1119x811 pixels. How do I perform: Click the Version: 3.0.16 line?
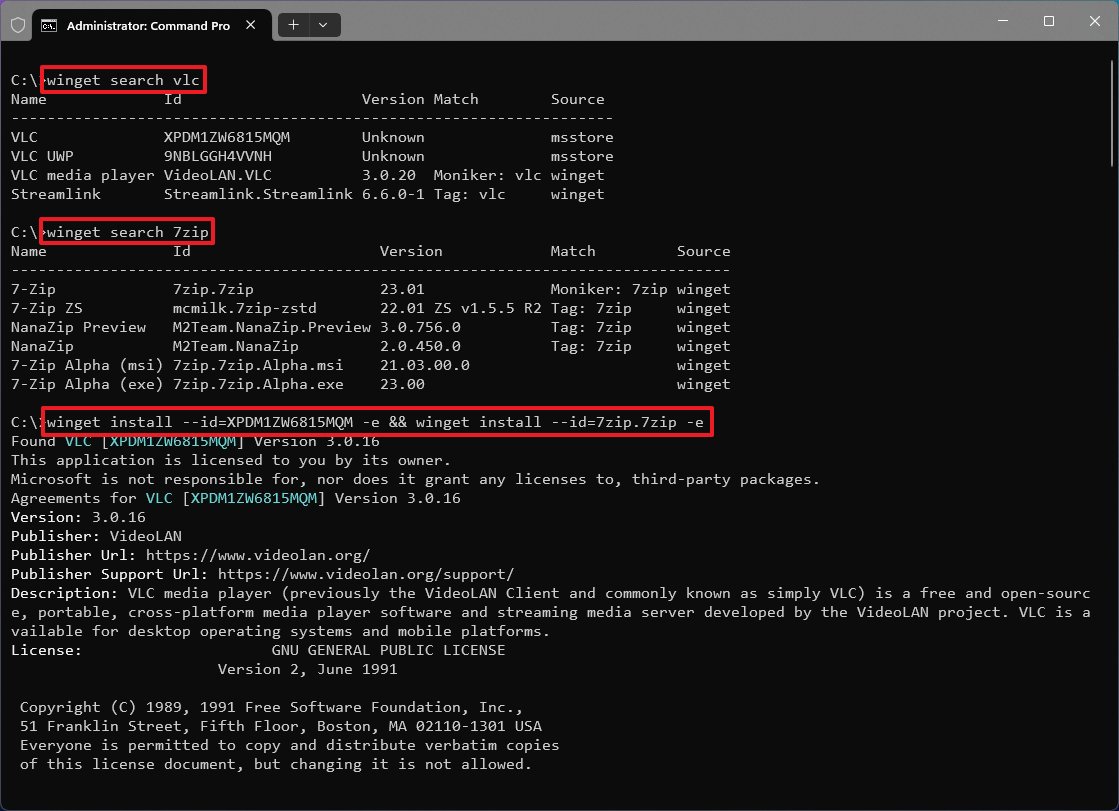coord(78,517)
